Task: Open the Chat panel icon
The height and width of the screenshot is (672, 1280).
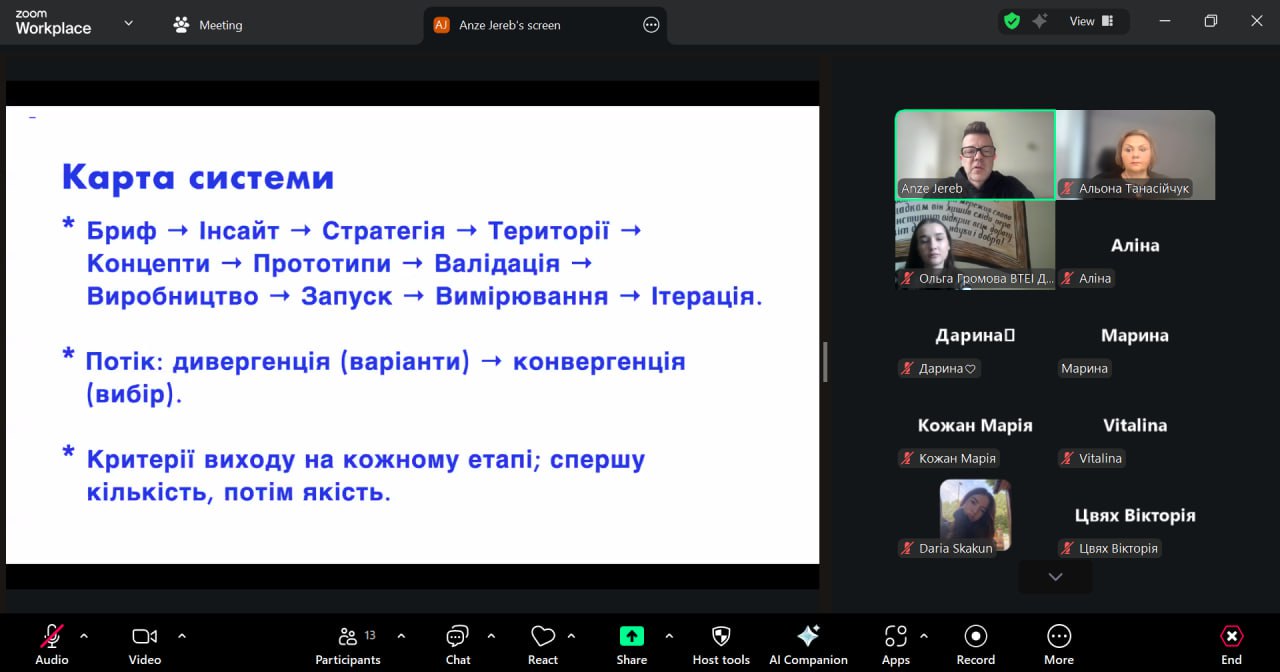Action: 457,636
